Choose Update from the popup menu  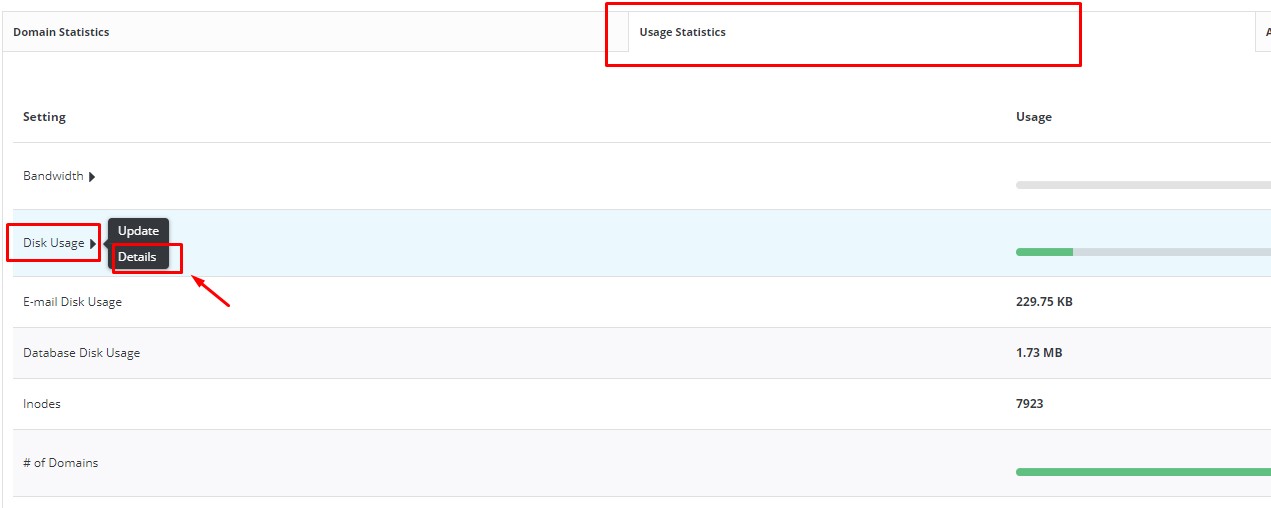pyautogui.click(x=138, y=231)
